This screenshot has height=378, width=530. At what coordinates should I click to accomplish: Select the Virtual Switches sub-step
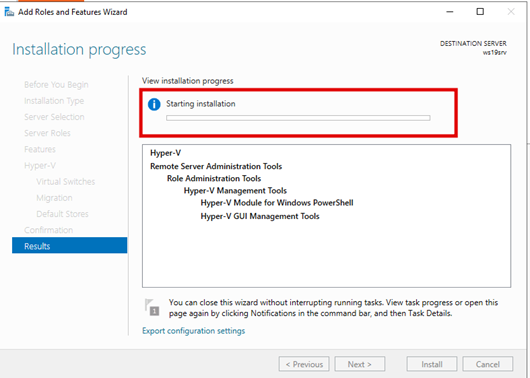point(66,182)
